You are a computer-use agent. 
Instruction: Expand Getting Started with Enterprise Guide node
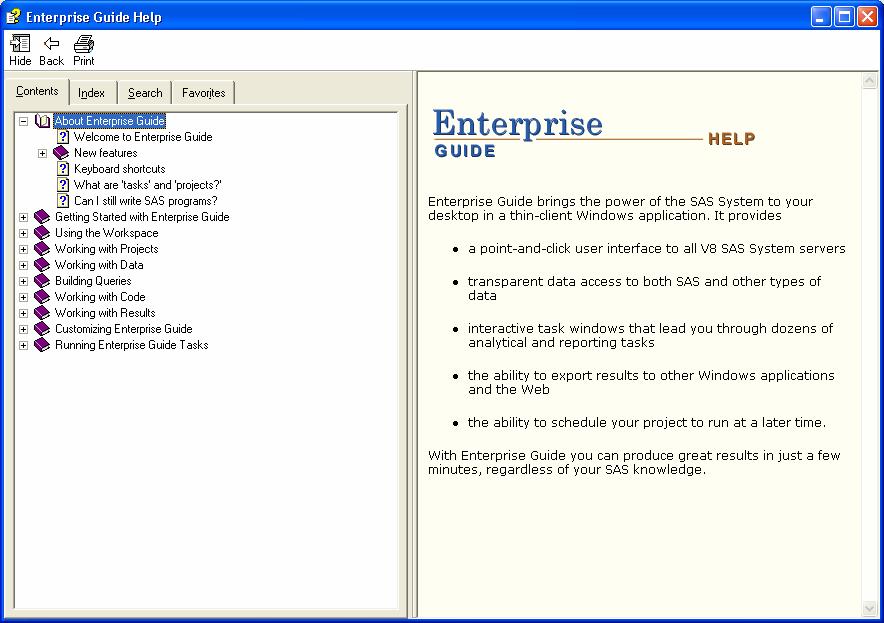click(23, 217)
